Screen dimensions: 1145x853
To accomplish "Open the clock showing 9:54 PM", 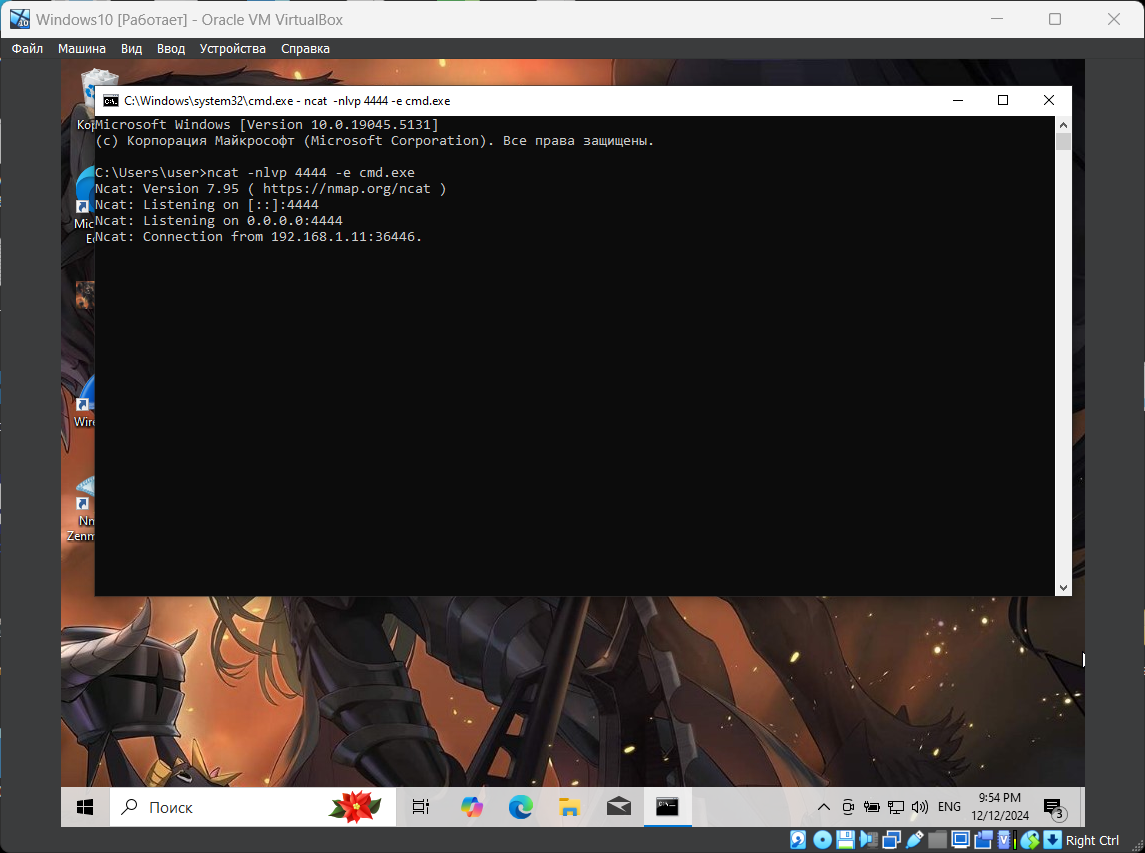I will point(1000,807).
